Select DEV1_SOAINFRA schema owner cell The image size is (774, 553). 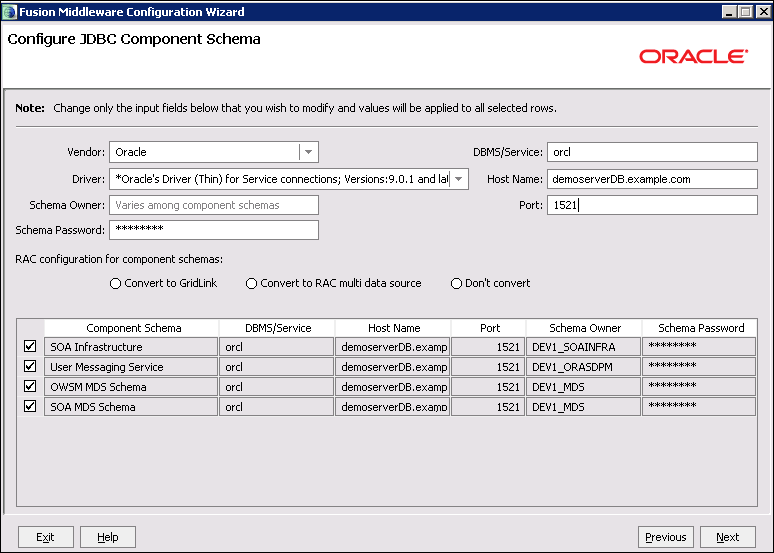point(584,347)
